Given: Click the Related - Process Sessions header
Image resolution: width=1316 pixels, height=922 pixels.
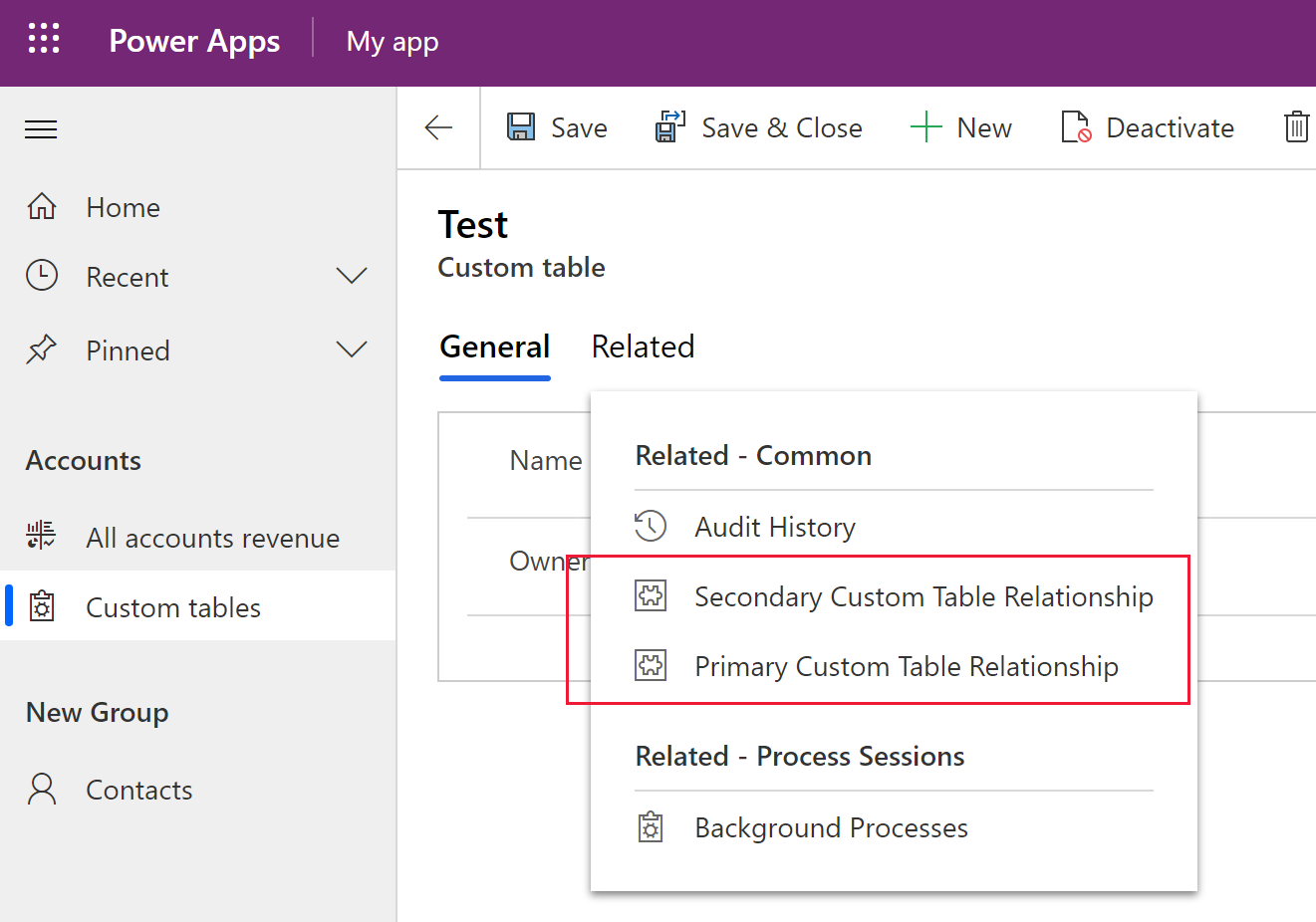Looking at the screenshot, I should coord(800,756).
